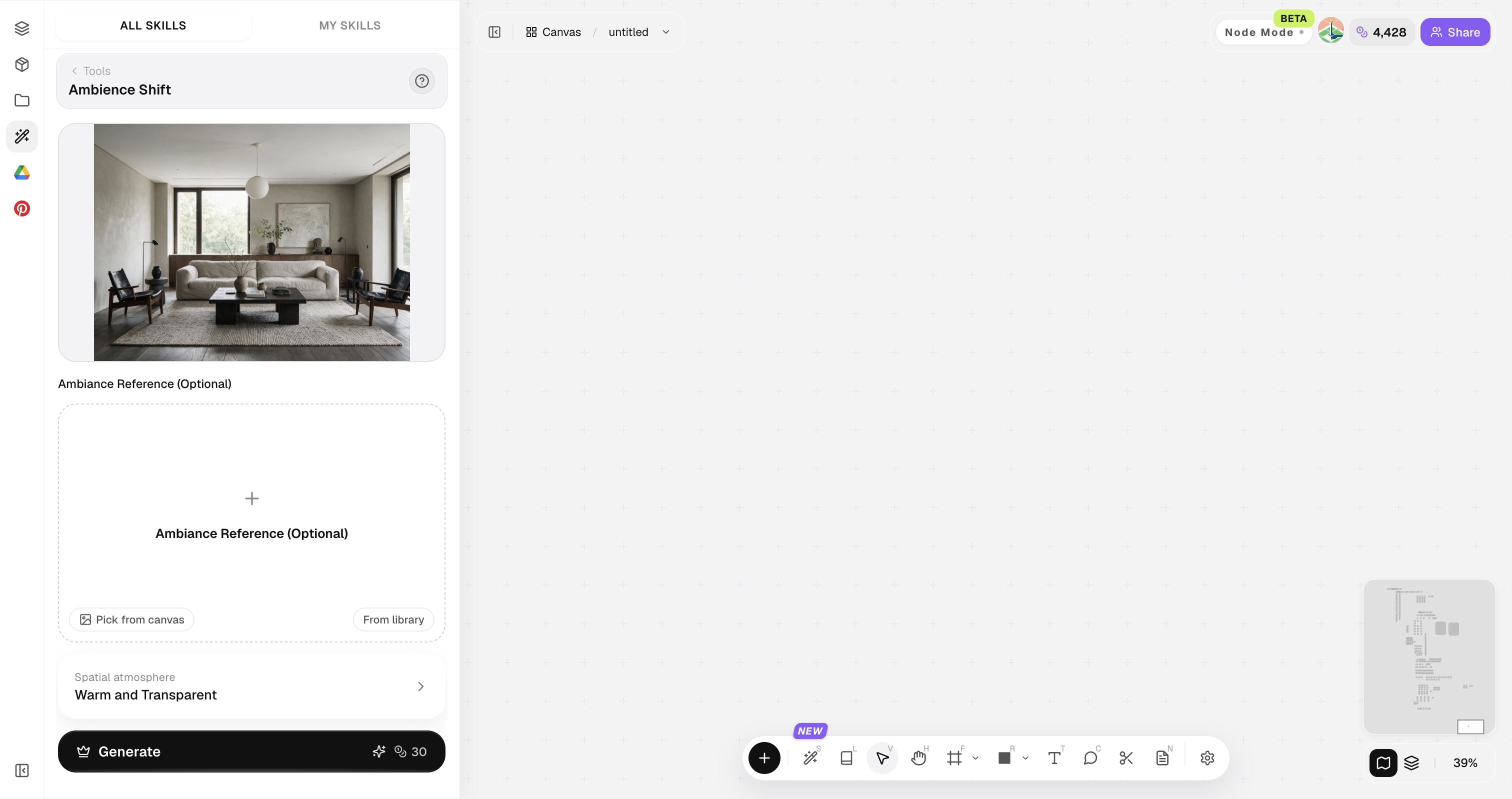This screenshot has height=799, width=1512.
Task: Expand the untitled project dropdown
Action: coord(665,32)
